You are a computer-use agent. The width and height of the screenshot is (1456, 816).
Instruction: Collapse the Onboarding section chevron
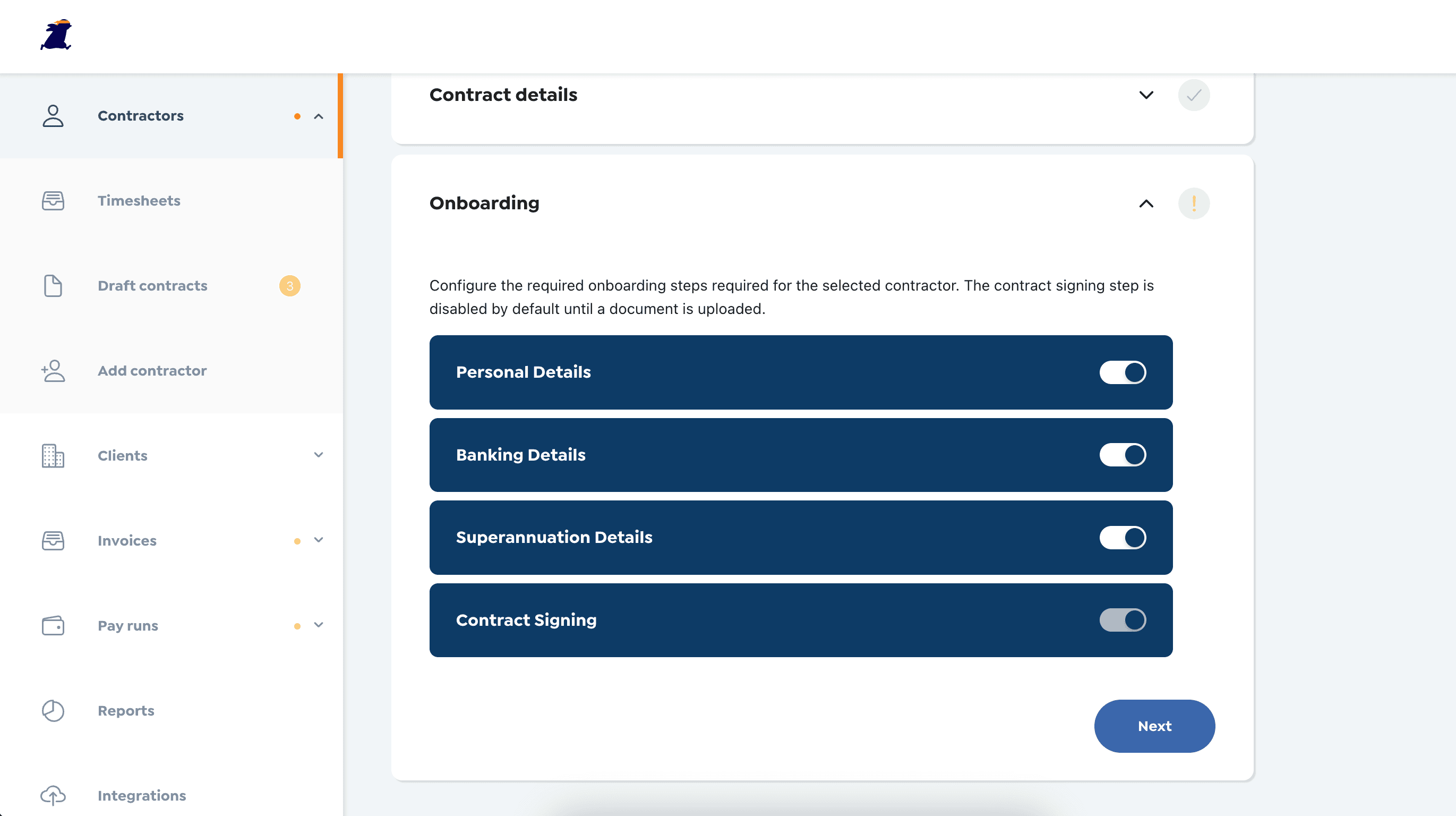(1147, 203)
